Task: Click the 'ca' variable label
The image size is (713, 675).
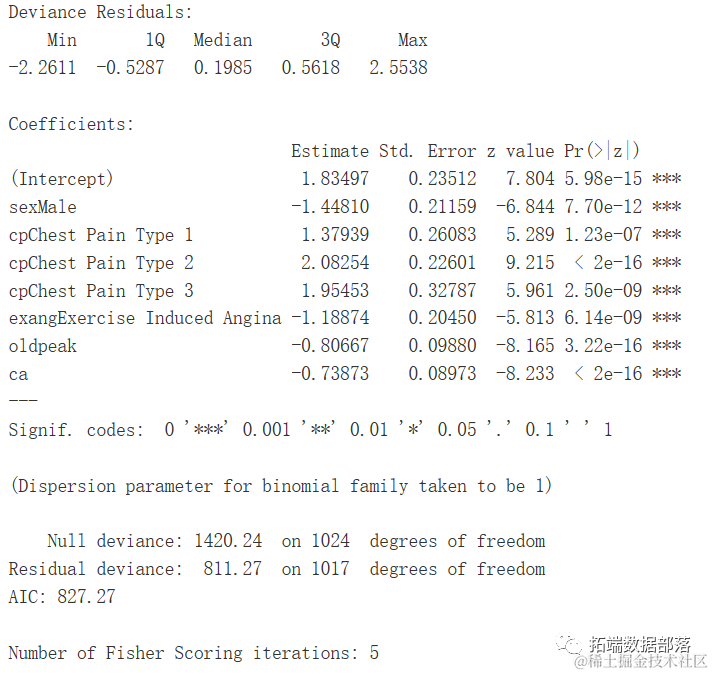Action: pyautogui.click(x=18, y=374)
